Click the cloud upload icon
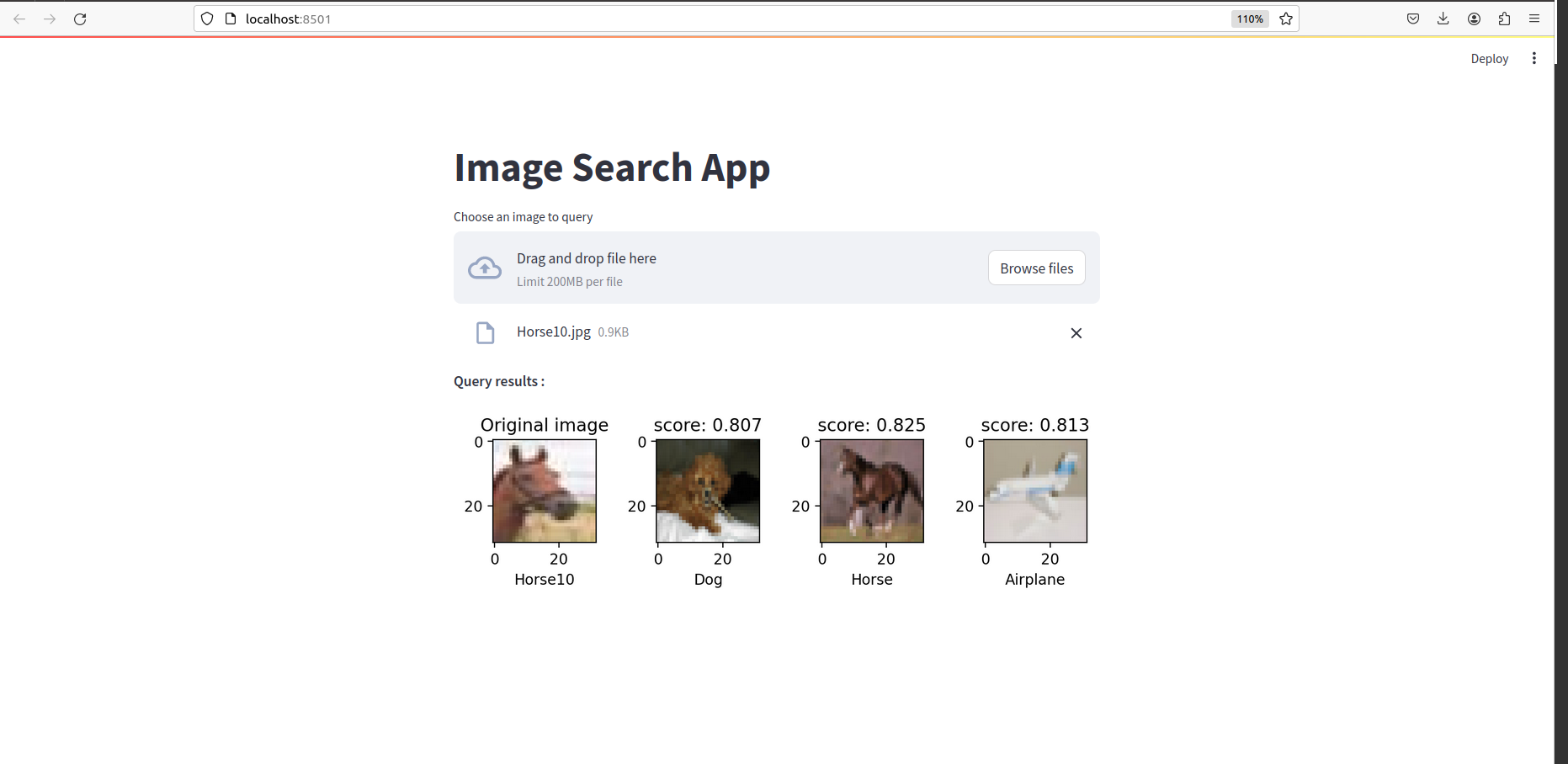1568x764 pixels. (x=485, y=268)
